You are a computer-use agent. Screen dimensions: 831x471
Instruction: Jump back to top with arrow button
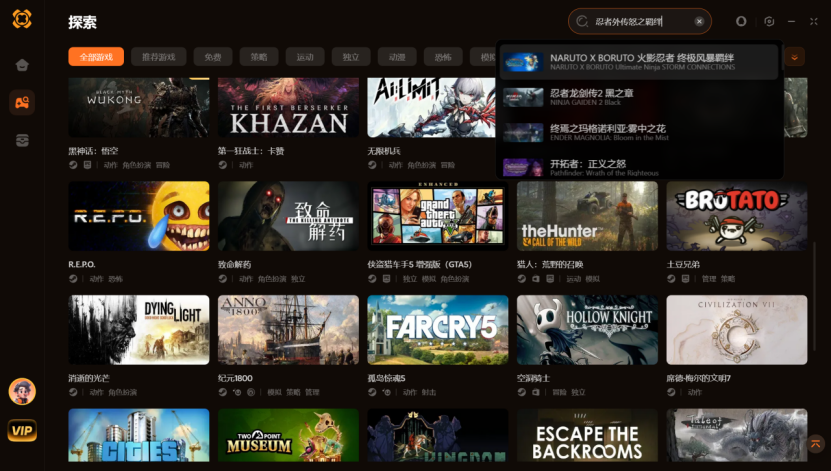[x=816, y=443]
